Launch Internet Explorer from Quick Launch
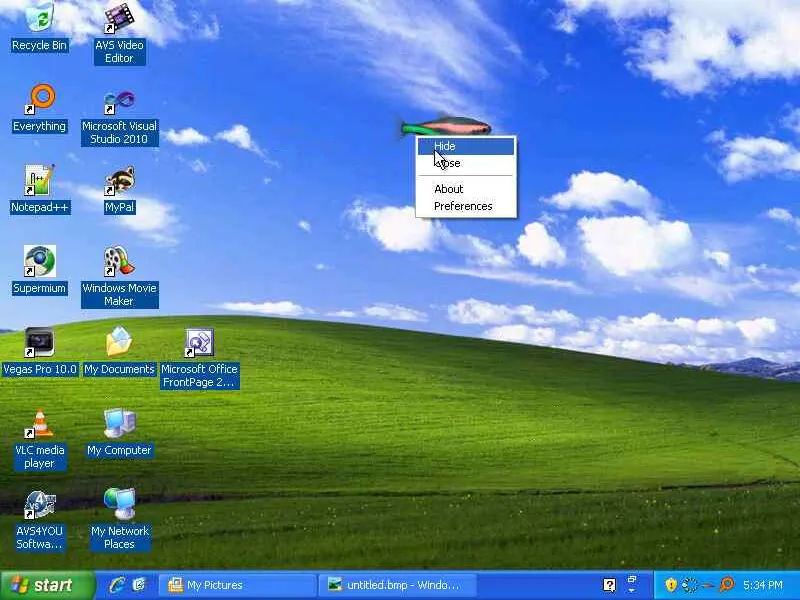Viewport: 800px width, 600px height. (x=117, y=585)
